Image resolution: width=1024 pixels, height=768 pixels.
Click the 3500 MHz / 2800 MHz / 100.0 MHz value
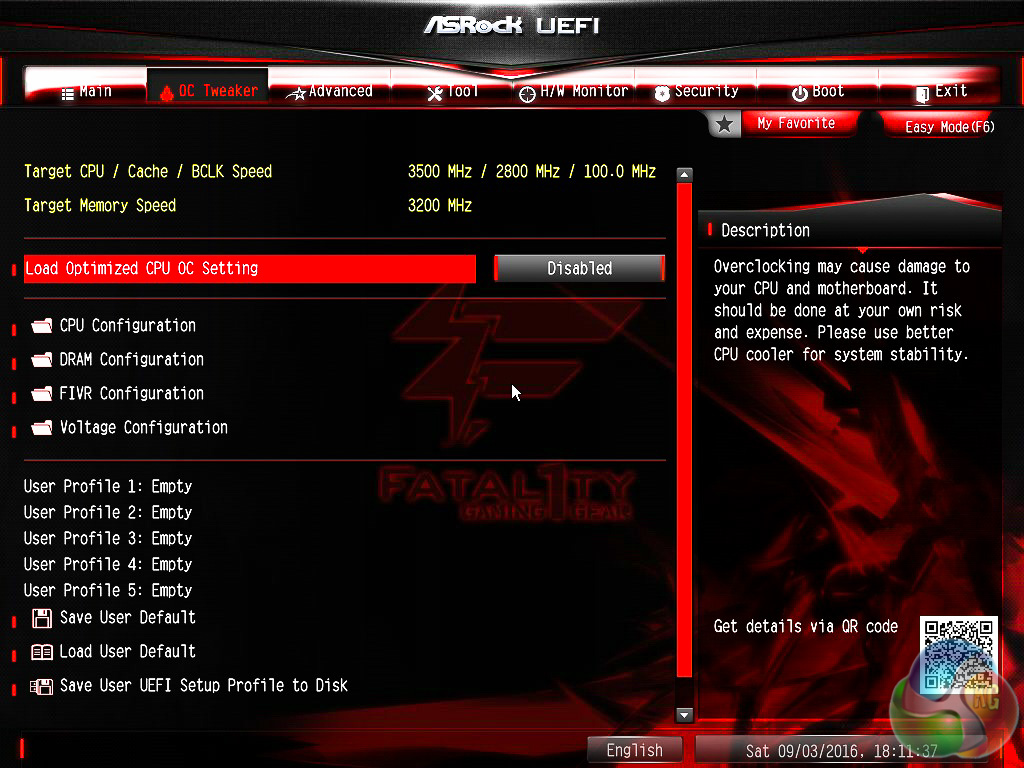(x=532, y=172)
